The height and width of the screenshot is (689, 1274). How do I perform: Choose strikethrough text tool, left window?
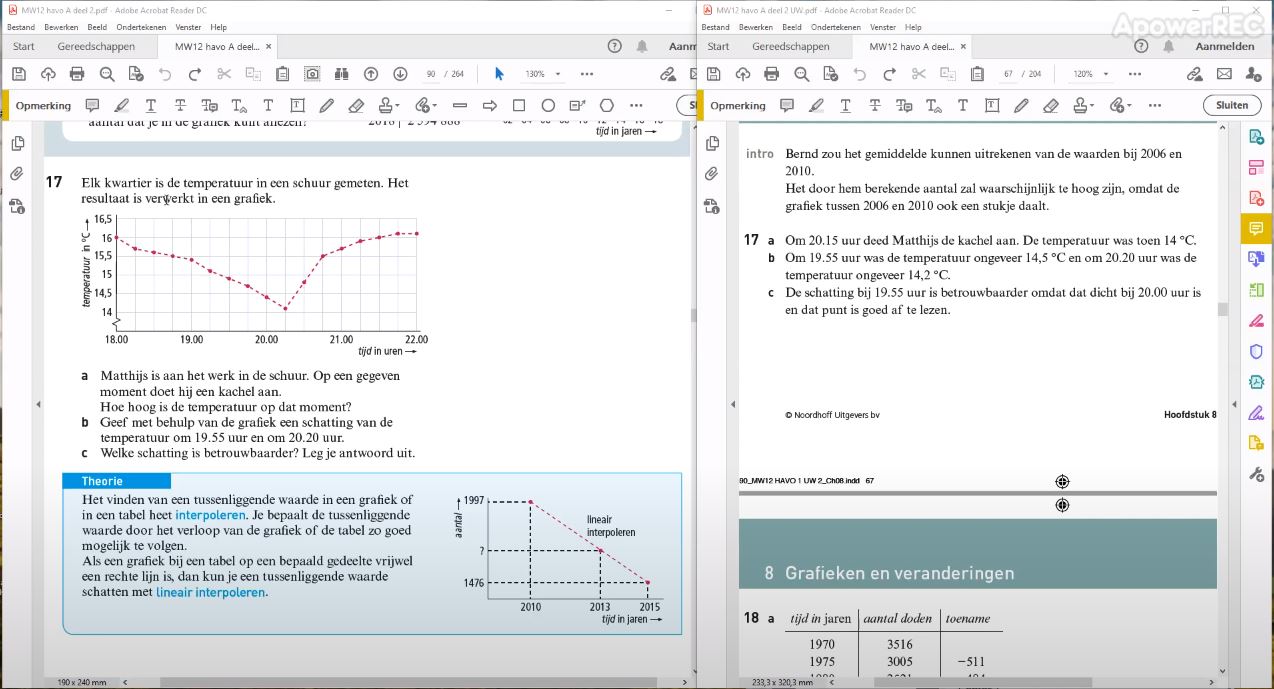click(x=180, y=105)
